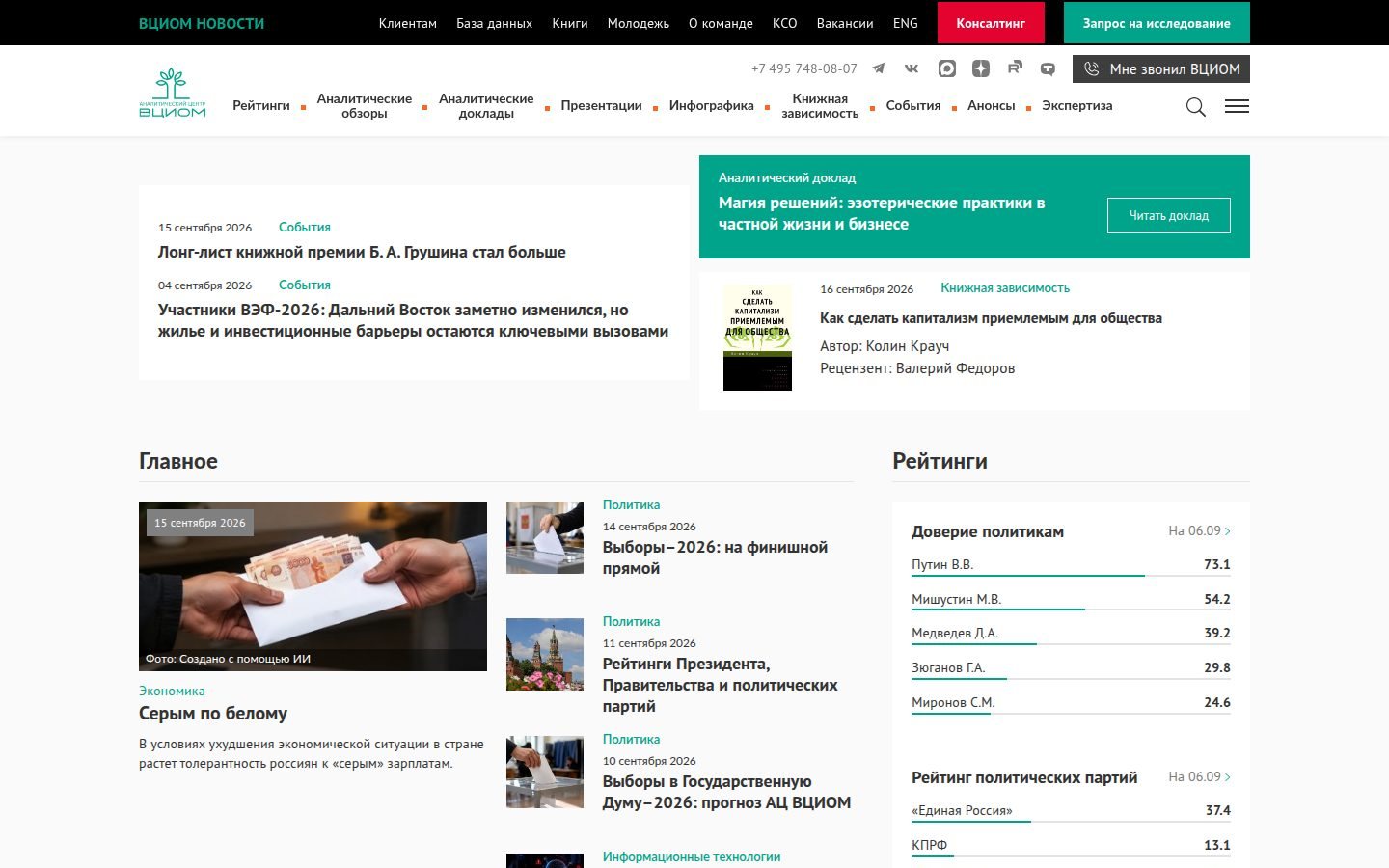Click События tag next to 15 сентября 2026
Viewport: 1389px width, 868px height.
coord(305,227)
